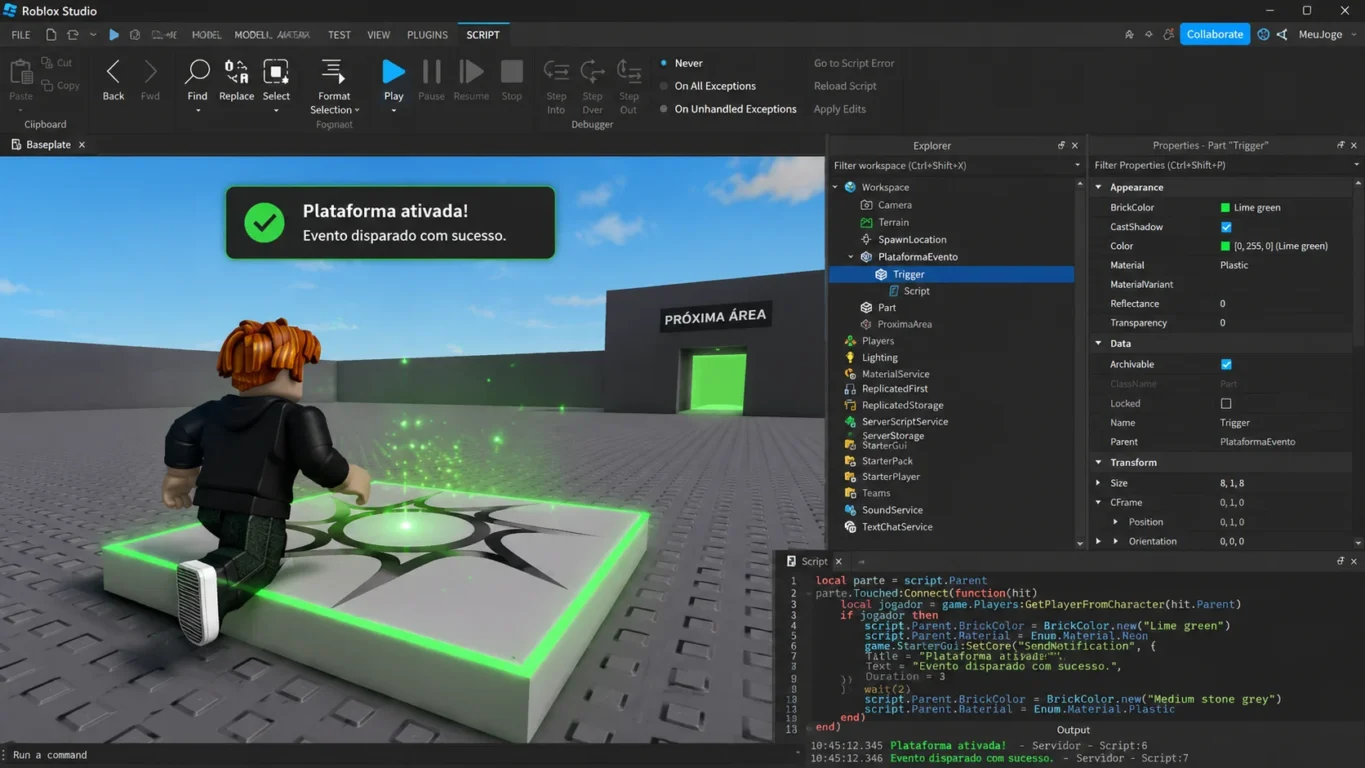Toggle the Archivable checkbox
The width and height of the screenshot is (1365, 768).
coord(1226,365)
